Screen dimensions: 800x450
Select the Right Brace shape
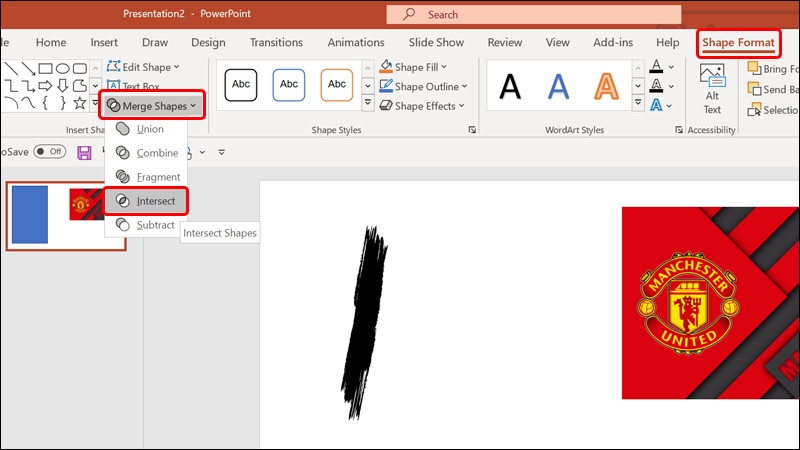click(x=62, y=103)
